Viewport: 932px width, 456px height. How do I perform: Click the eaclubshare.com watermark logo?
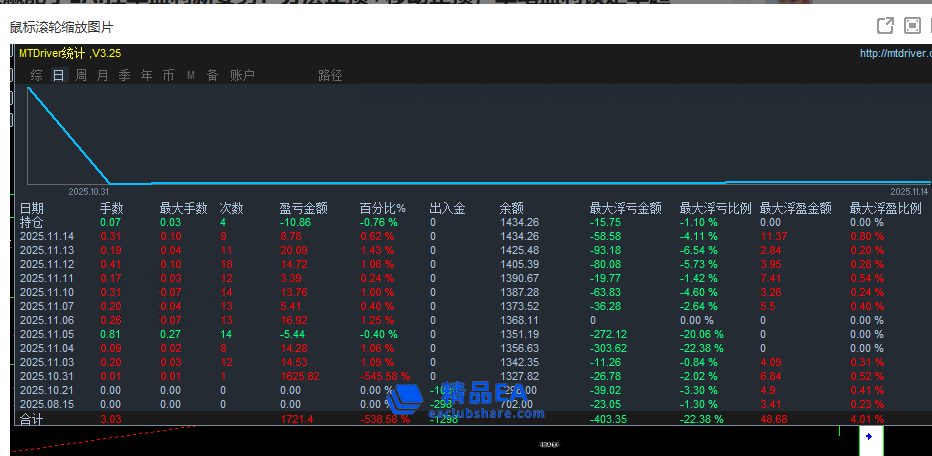(470, 400)
